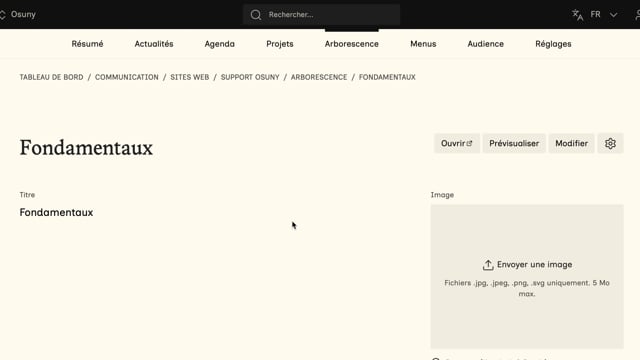Open Arborescence breadcrumb link
The width and height of the screenshot is (640, 360).
319,77
